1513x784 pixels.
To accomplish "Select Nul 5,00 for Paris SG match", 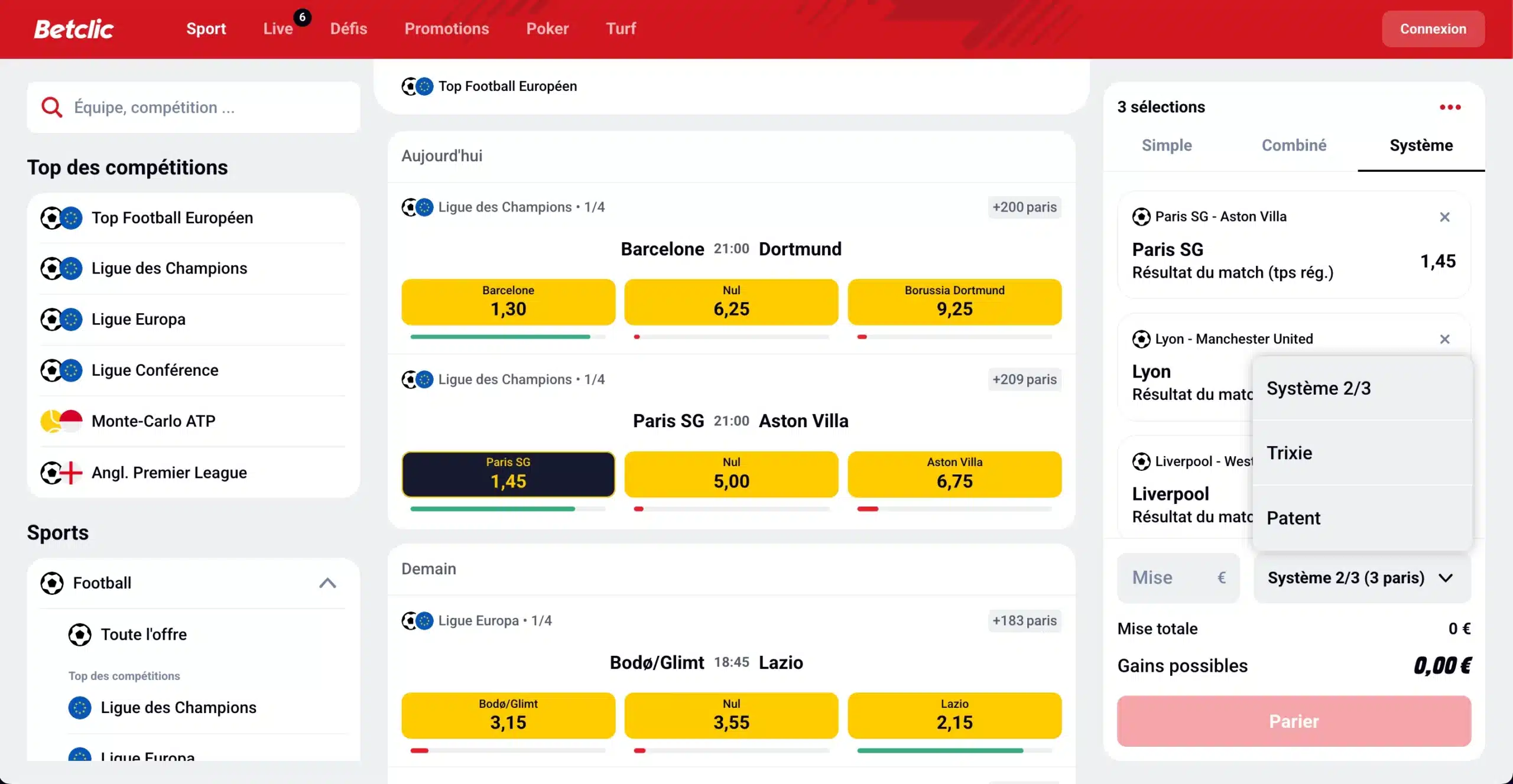I will point(731,474).
